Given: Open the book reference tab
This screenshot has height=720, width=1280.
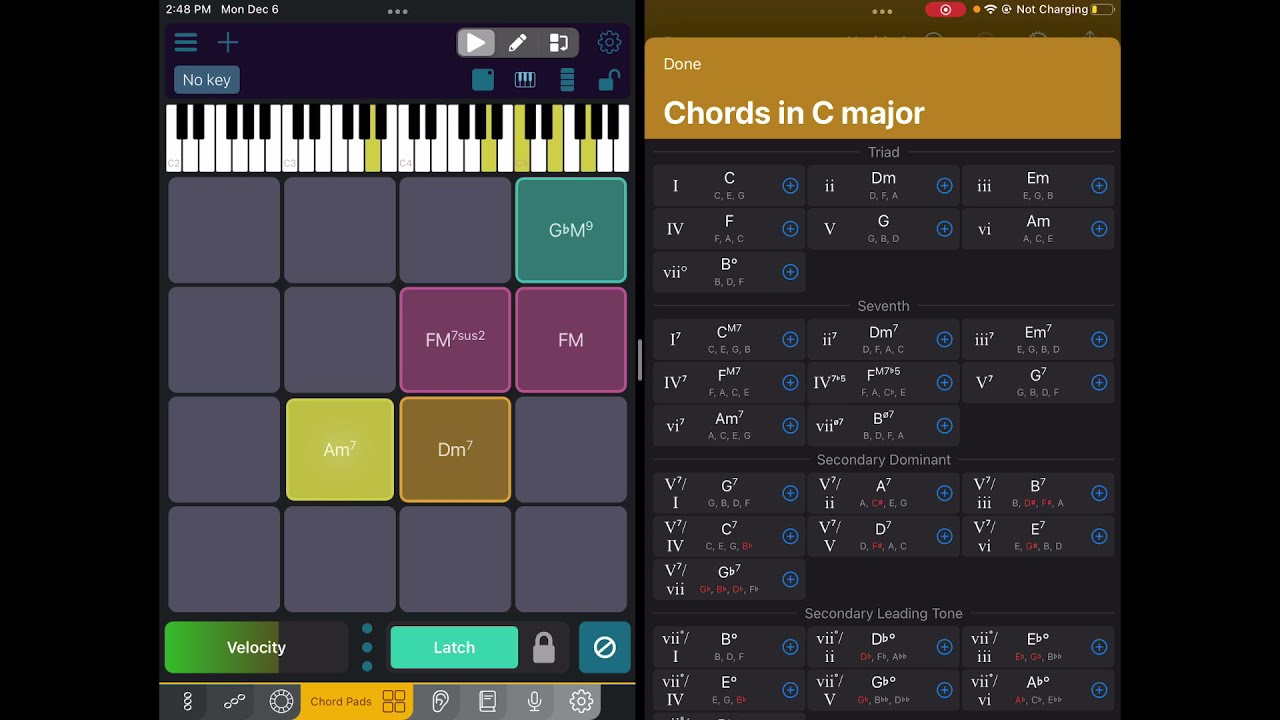Looking at the screenshot, I should [x=487, y=702].
